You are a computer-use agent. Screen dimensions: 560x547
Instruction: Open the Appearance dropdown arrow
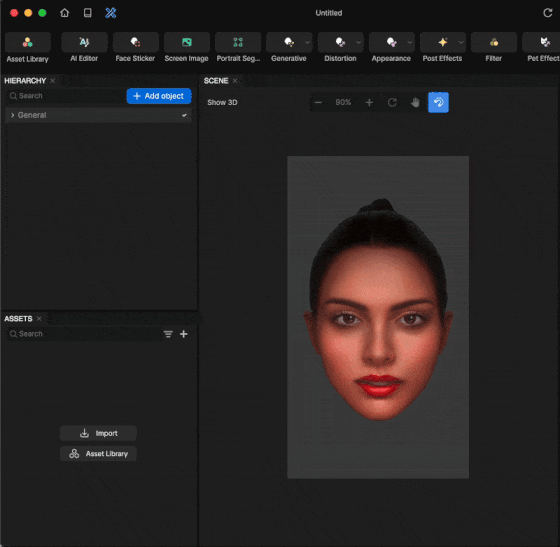click(x=410, y=42)
